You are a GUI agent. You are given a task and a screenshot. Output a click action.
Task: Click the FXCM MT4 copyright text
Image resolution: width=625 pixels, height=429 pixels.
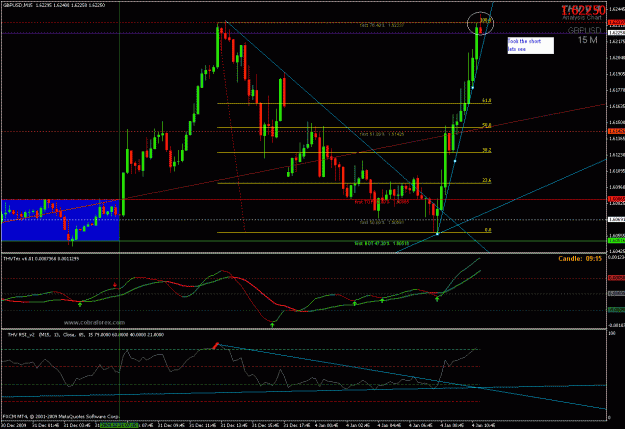pyautogui.click(x=61, y=417)
